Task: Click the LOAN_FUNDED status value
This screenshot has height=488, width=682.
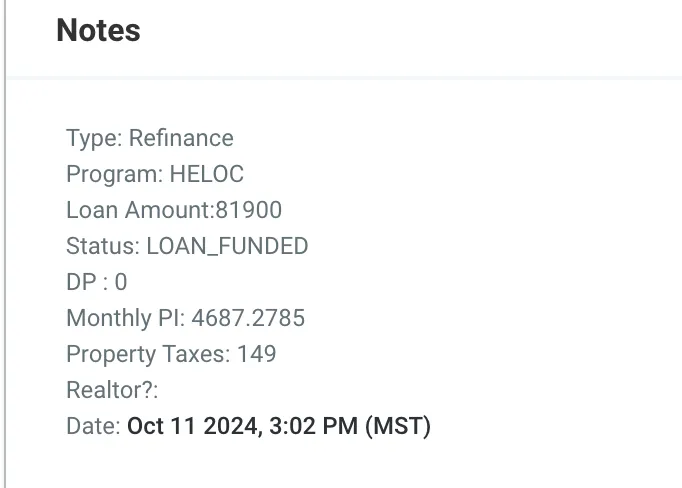Action: pyautogui.click(x=227, y=246)
